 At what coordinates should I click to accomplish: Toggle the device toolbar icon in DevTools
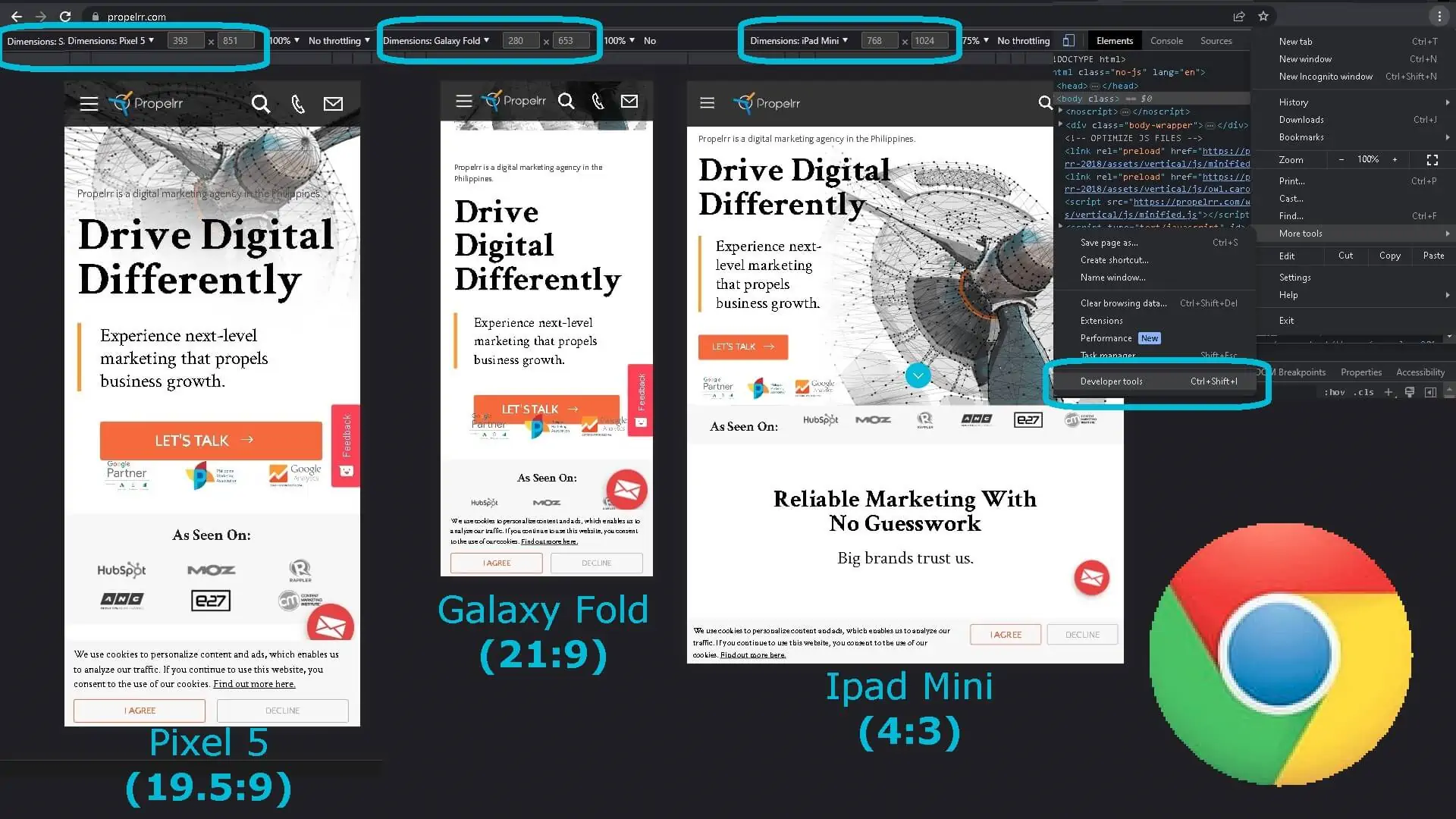[1068, 40]
